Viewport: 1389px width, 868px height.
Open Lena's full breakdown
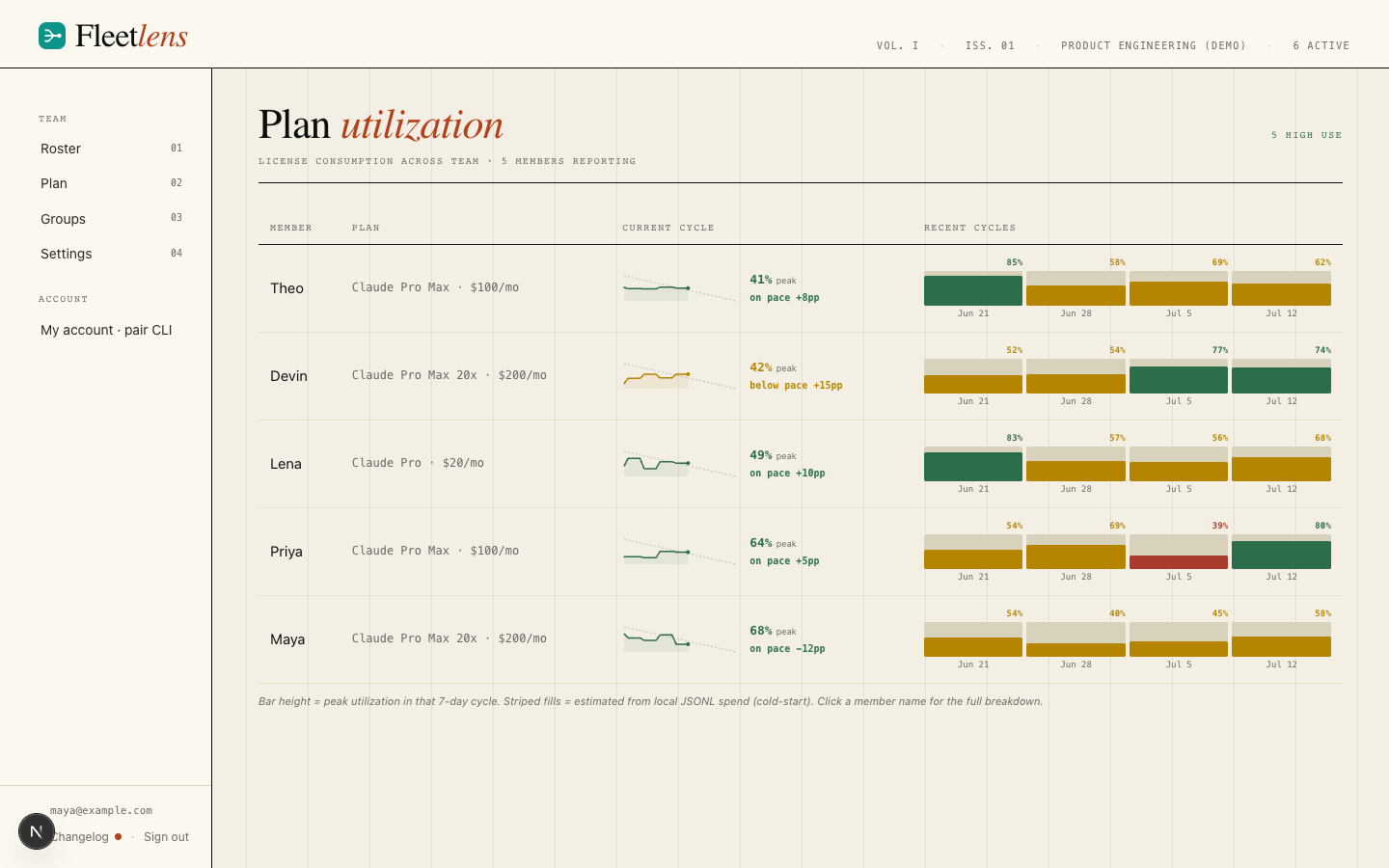pos(286,464)
